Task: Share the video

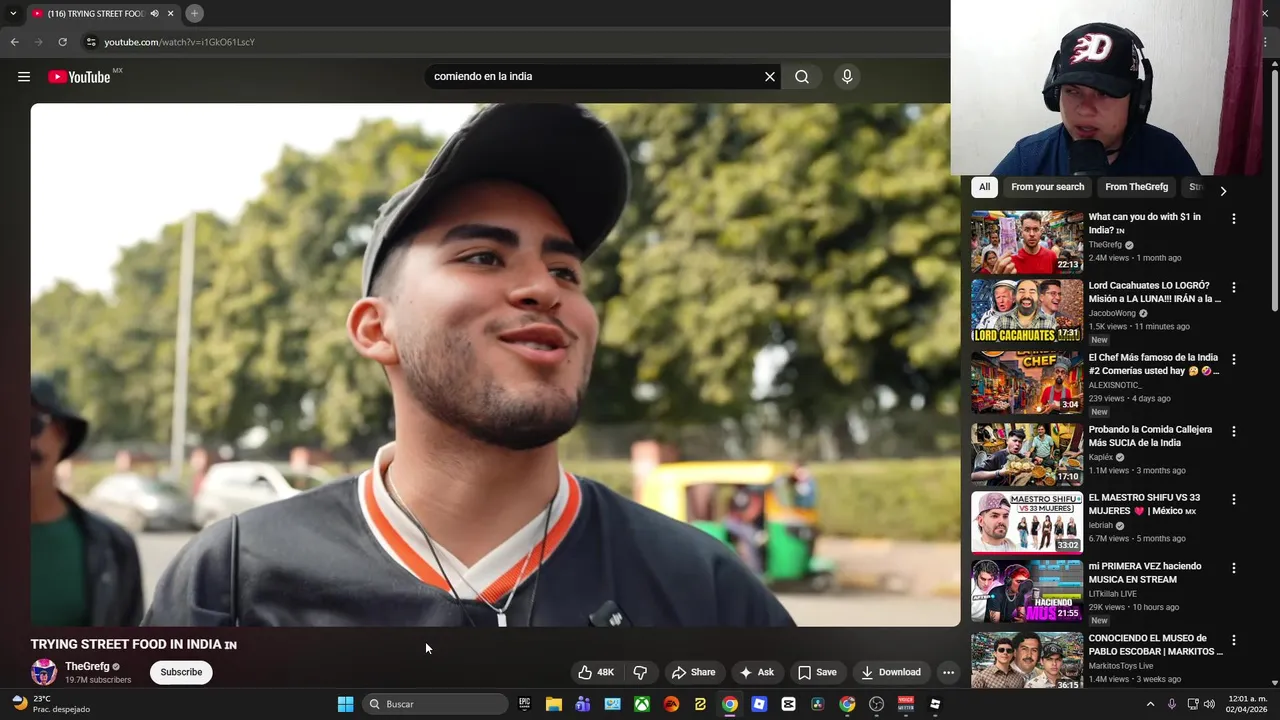Action: [x=693, y=672]
